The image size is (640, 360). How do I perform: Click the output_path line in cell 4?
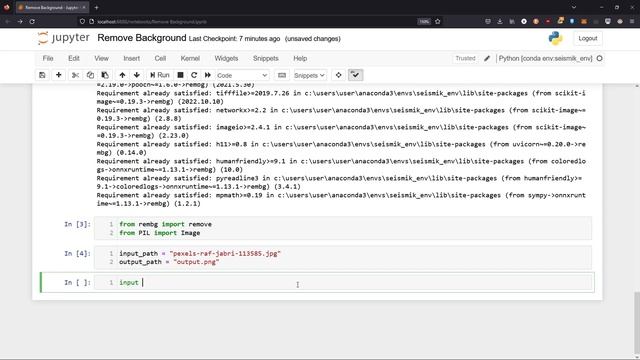point(169,262)
